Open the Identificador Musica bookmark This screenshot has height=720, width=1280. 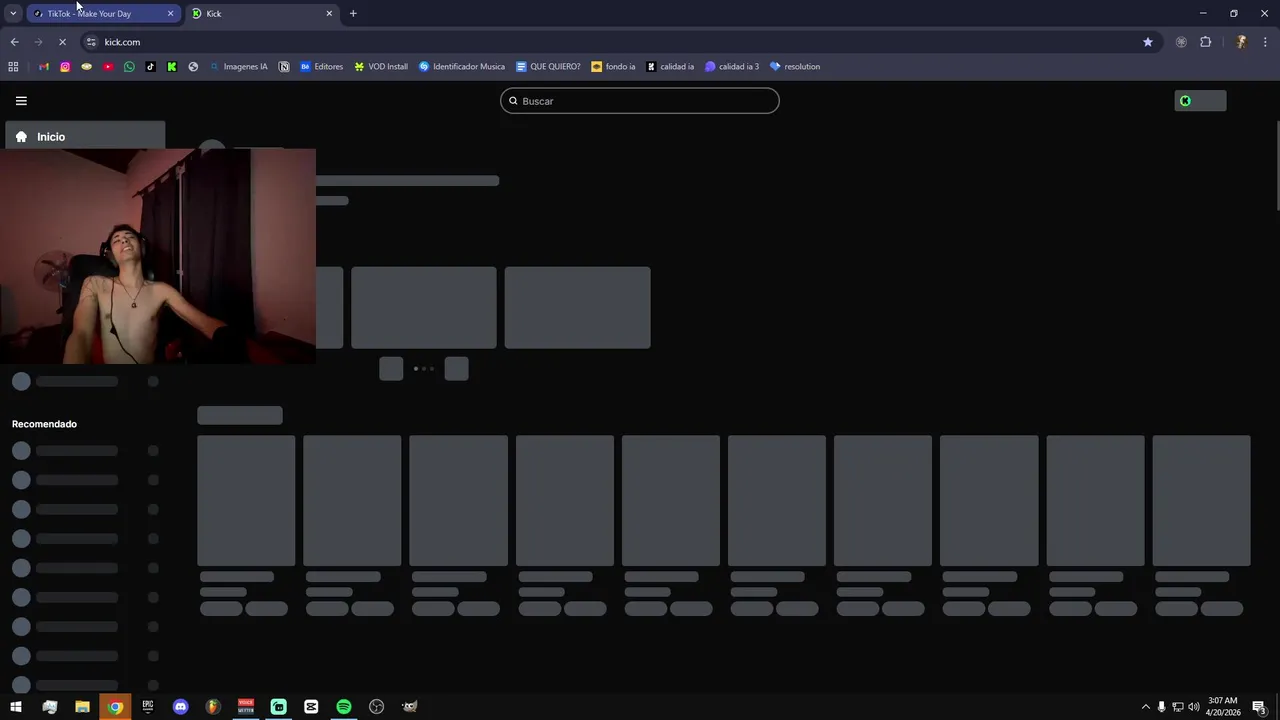(462, 67)
